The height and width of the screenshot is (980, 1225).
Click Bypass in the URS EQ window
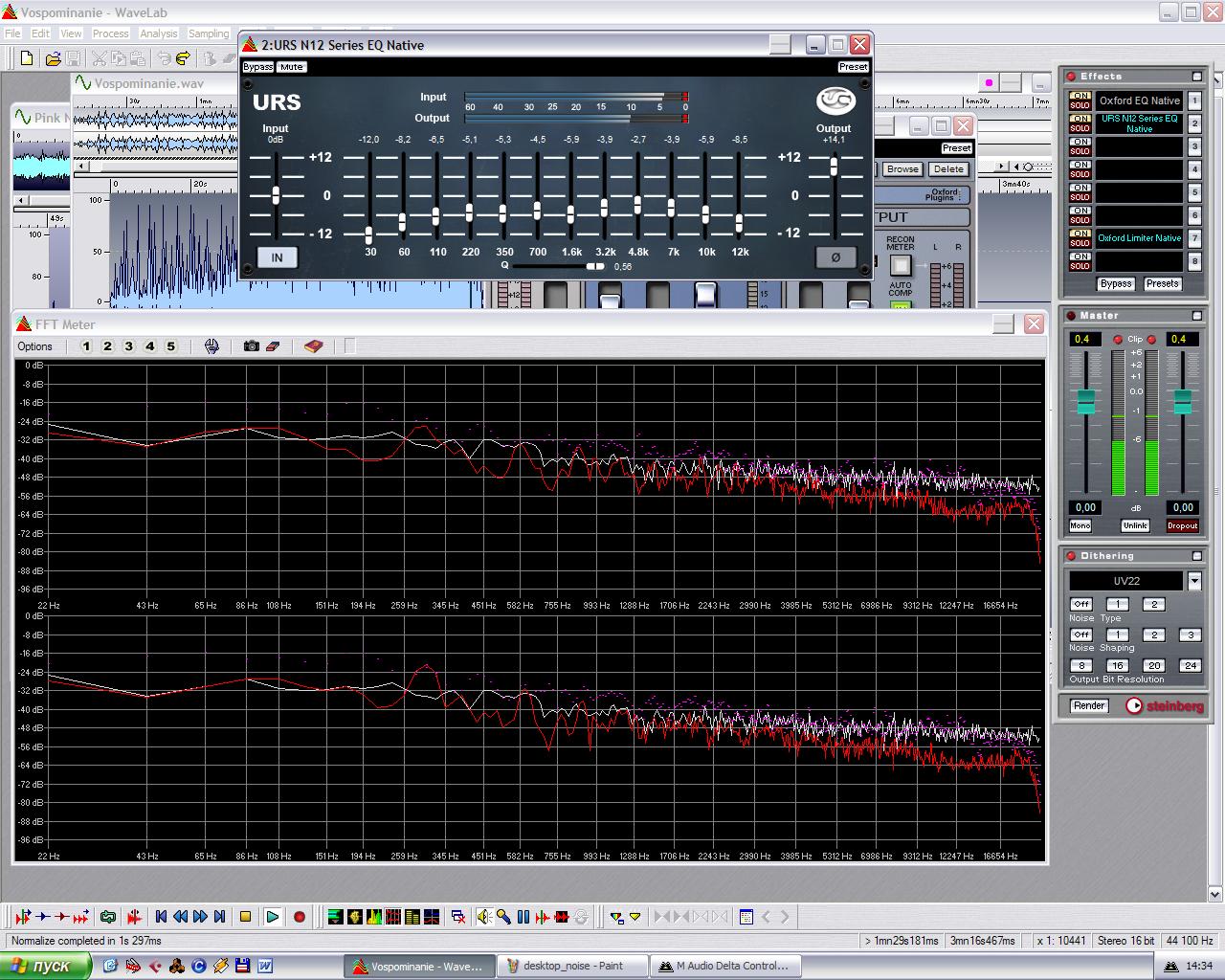point(257,67)
